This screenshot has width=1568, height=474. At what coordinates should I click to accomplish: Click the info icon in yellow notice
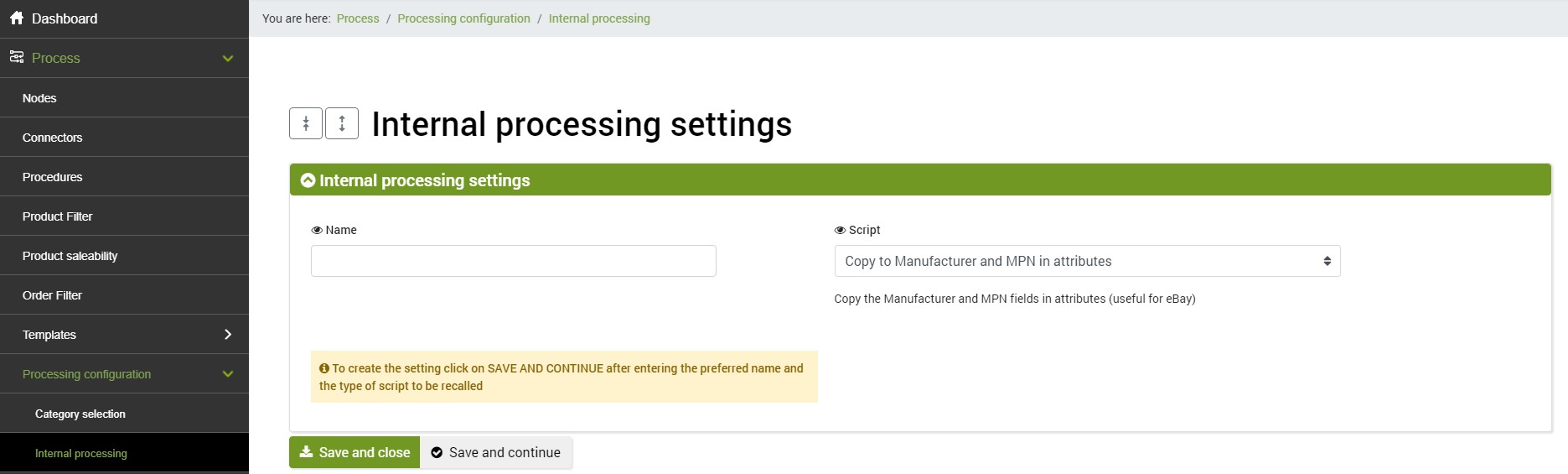pos(324,368)
